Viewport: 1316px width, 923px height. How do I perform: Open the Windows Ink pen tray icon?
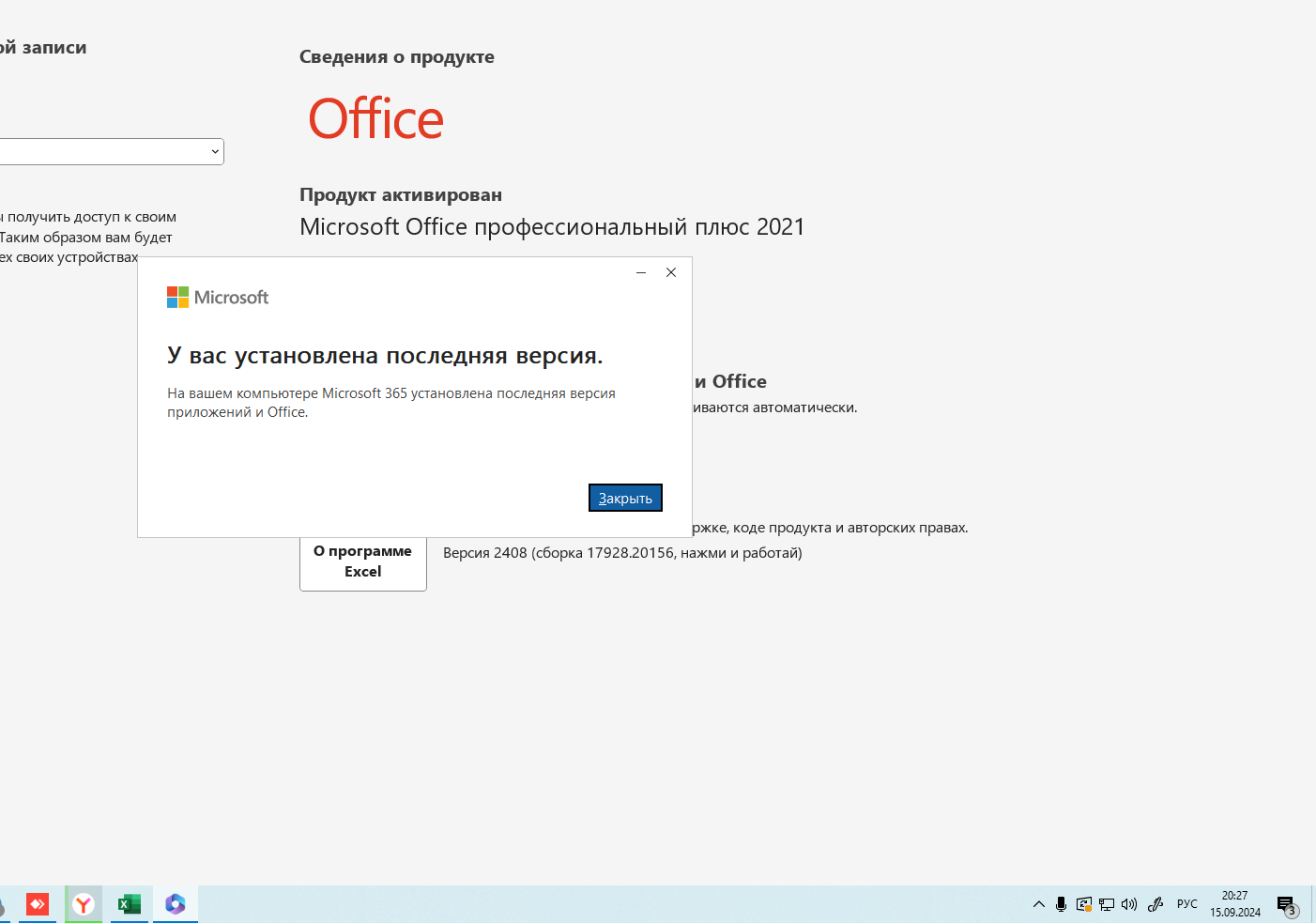pos(1155,904)
